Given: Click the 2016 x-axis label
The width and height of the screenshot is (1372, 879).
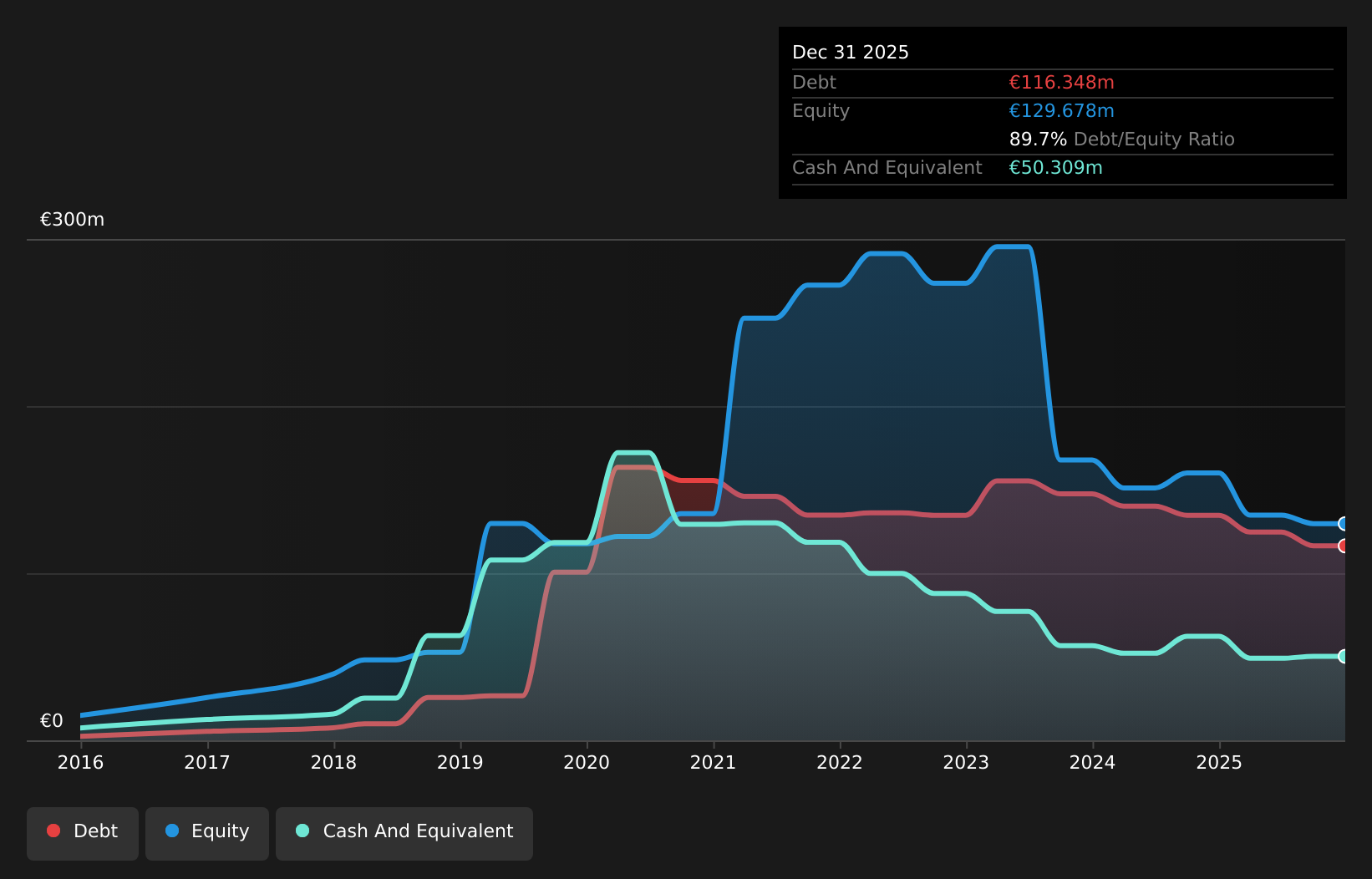Looking at the screenshot, I should point(80,763).
